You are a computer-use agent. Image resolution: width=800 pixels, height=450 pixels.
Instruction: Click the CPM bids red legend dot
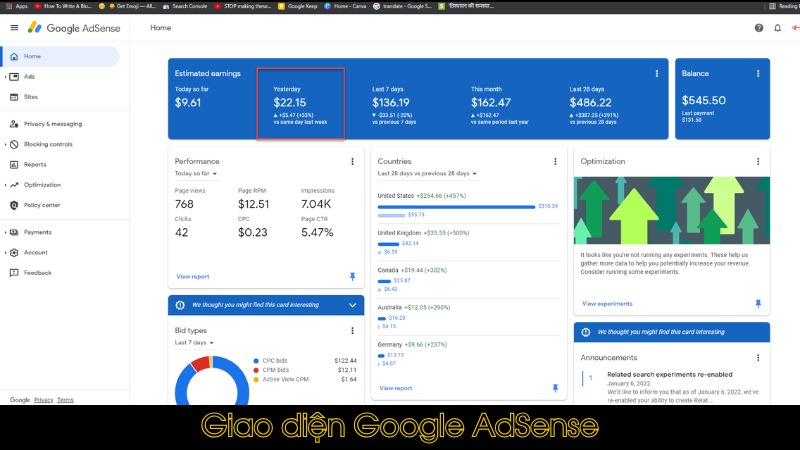coord(256,370)
